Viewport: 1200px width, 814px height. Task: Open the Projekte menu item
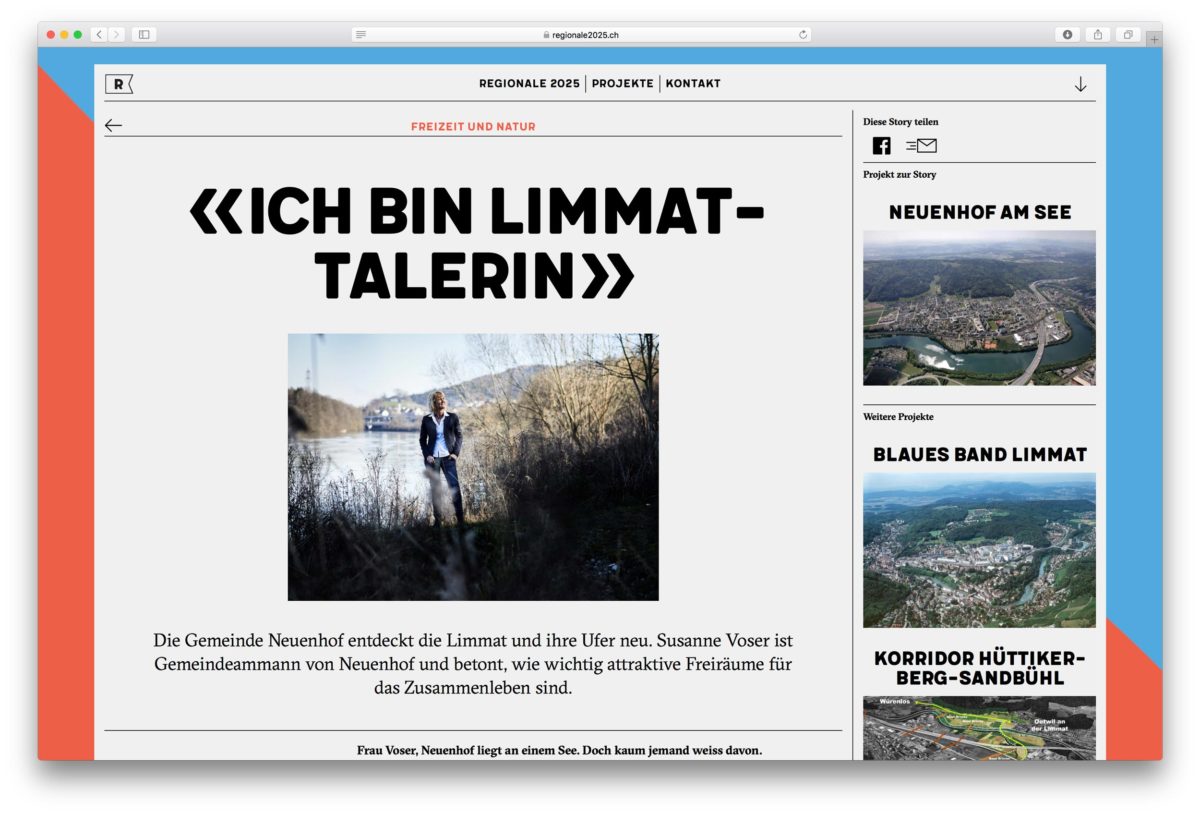(x=622, y=84)
